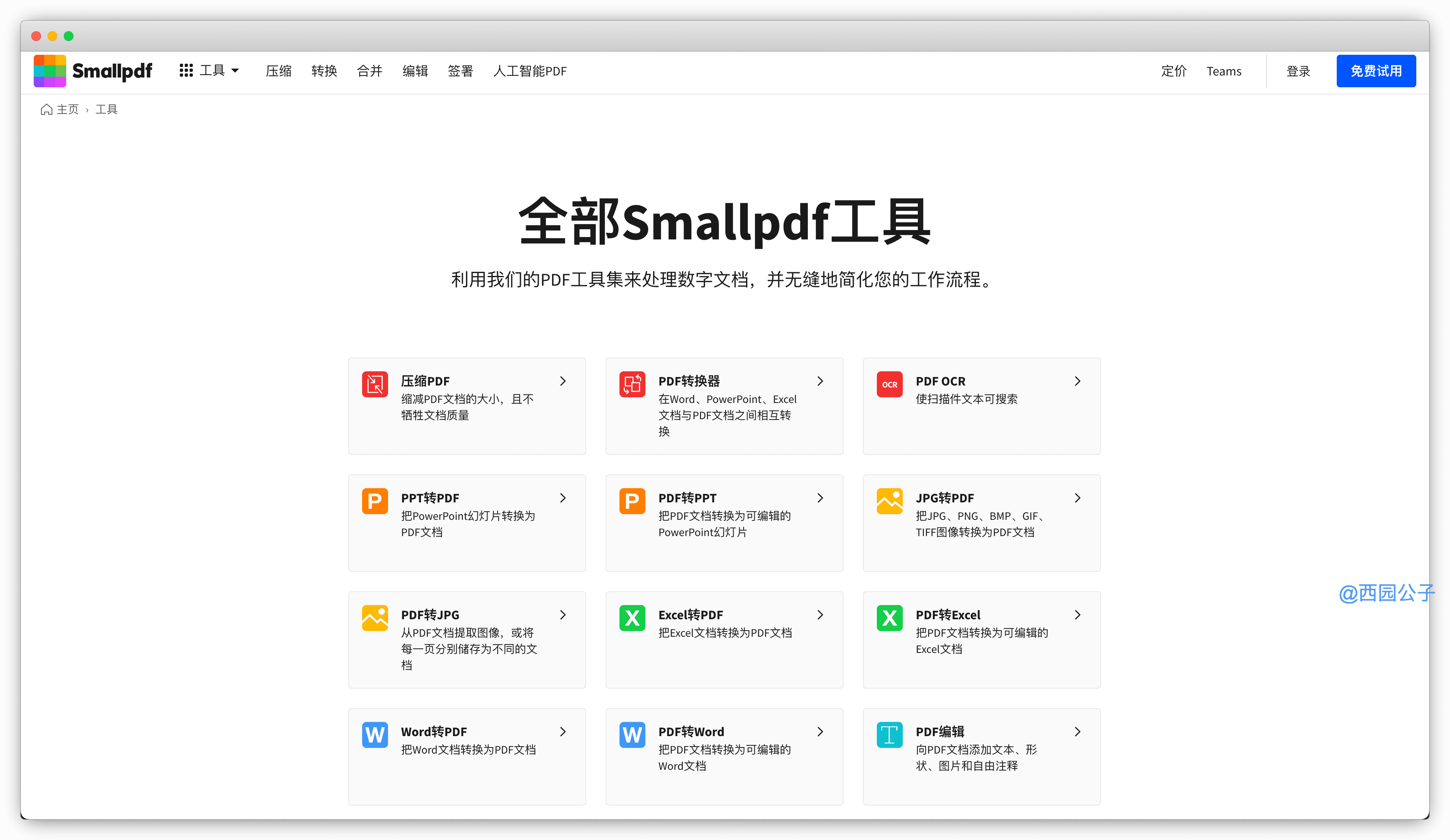Click the orange P icon for PDF转PPT

[x=632, y=501]
